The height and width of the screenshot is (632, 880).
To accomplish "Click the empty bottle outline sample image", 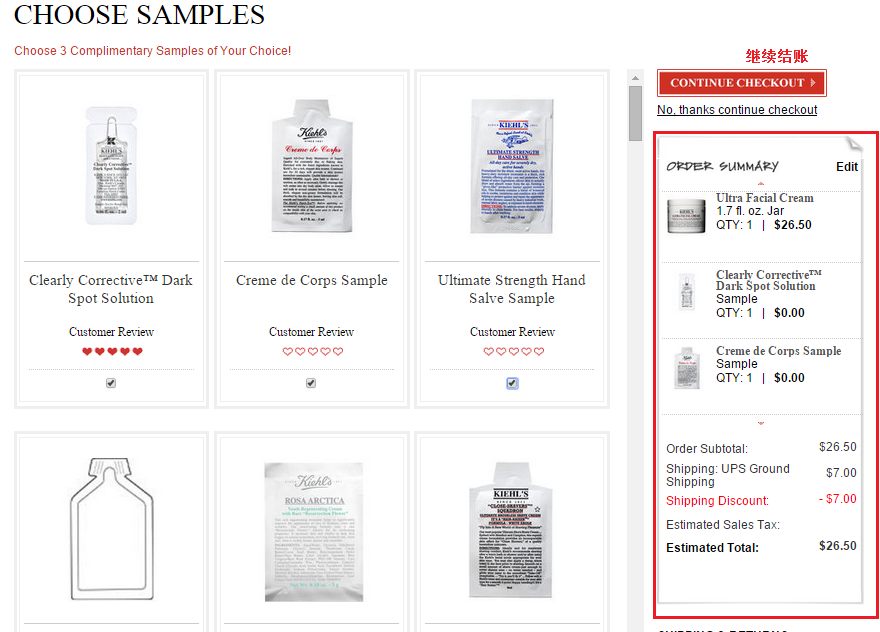I will coord(111,529).
